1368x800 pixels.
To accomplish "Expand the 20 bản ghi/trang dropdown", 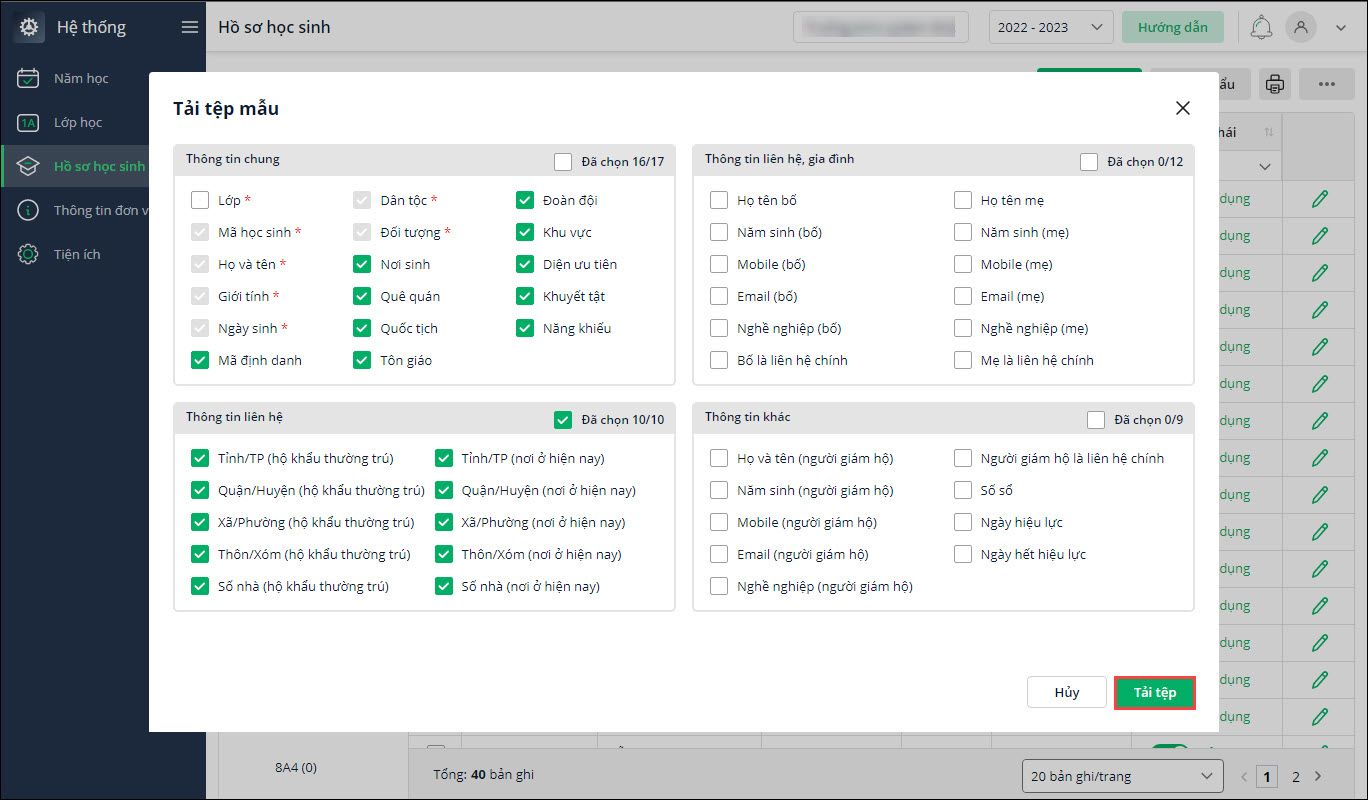I will [1122, 776].
